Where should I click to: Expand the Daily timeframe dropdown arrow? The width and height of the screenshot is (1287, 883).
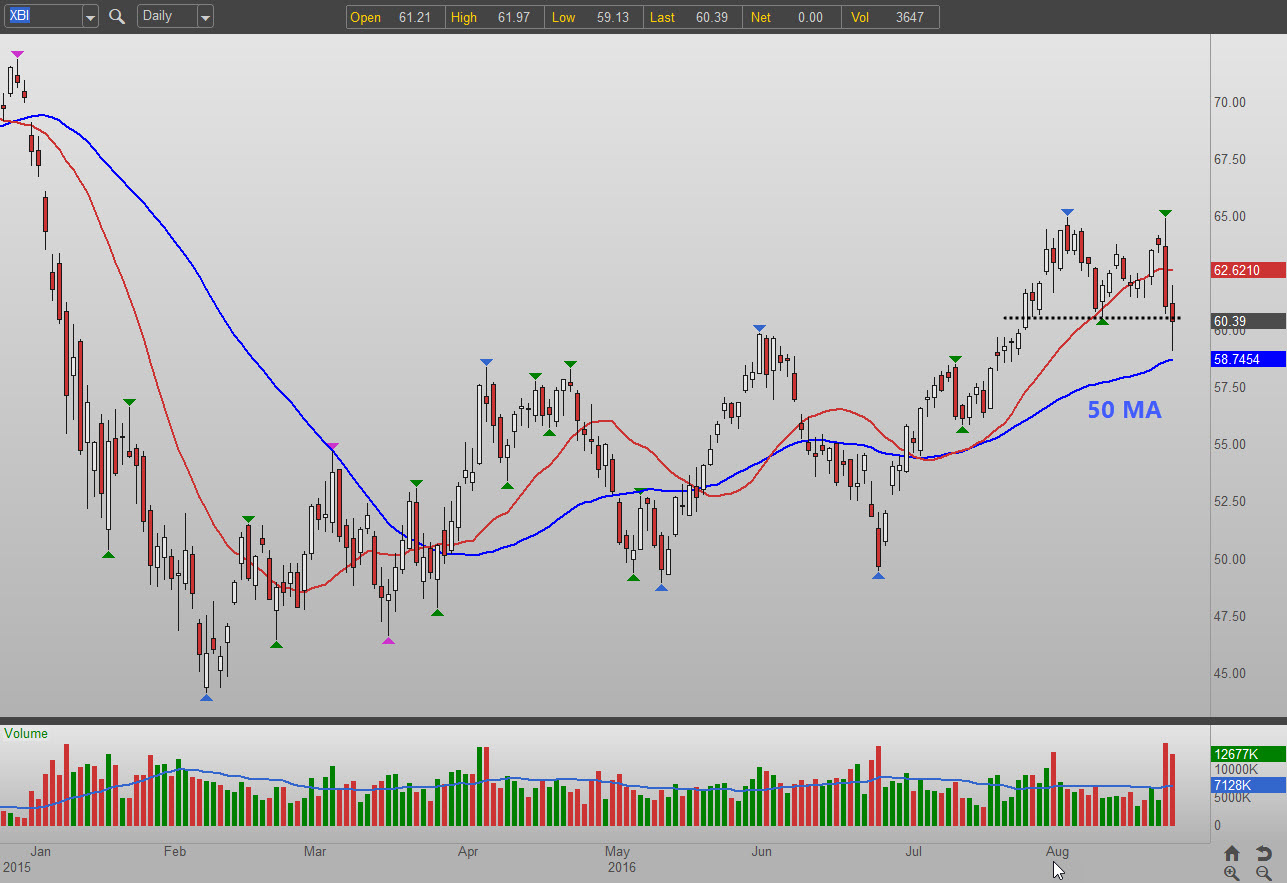[204, 17]
